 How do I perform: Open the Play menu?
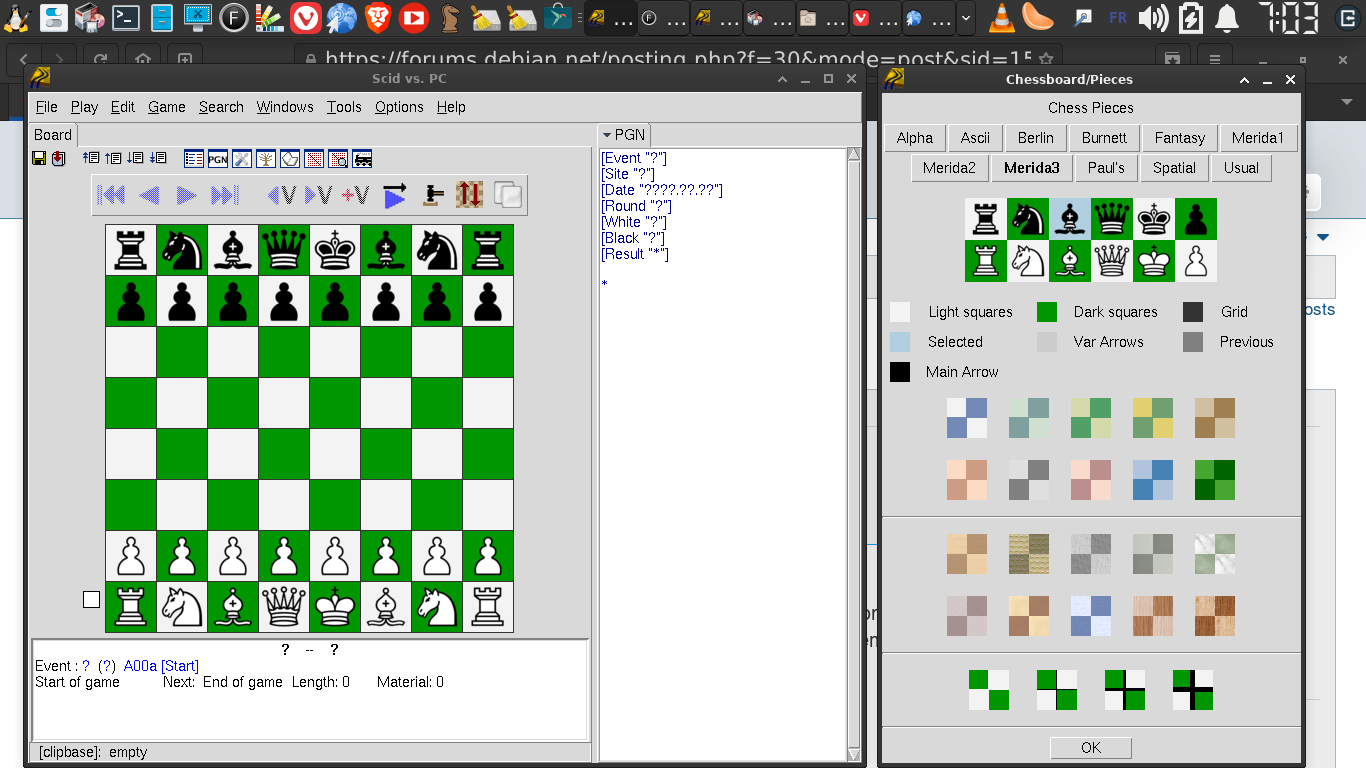click(x=84, y=107)
